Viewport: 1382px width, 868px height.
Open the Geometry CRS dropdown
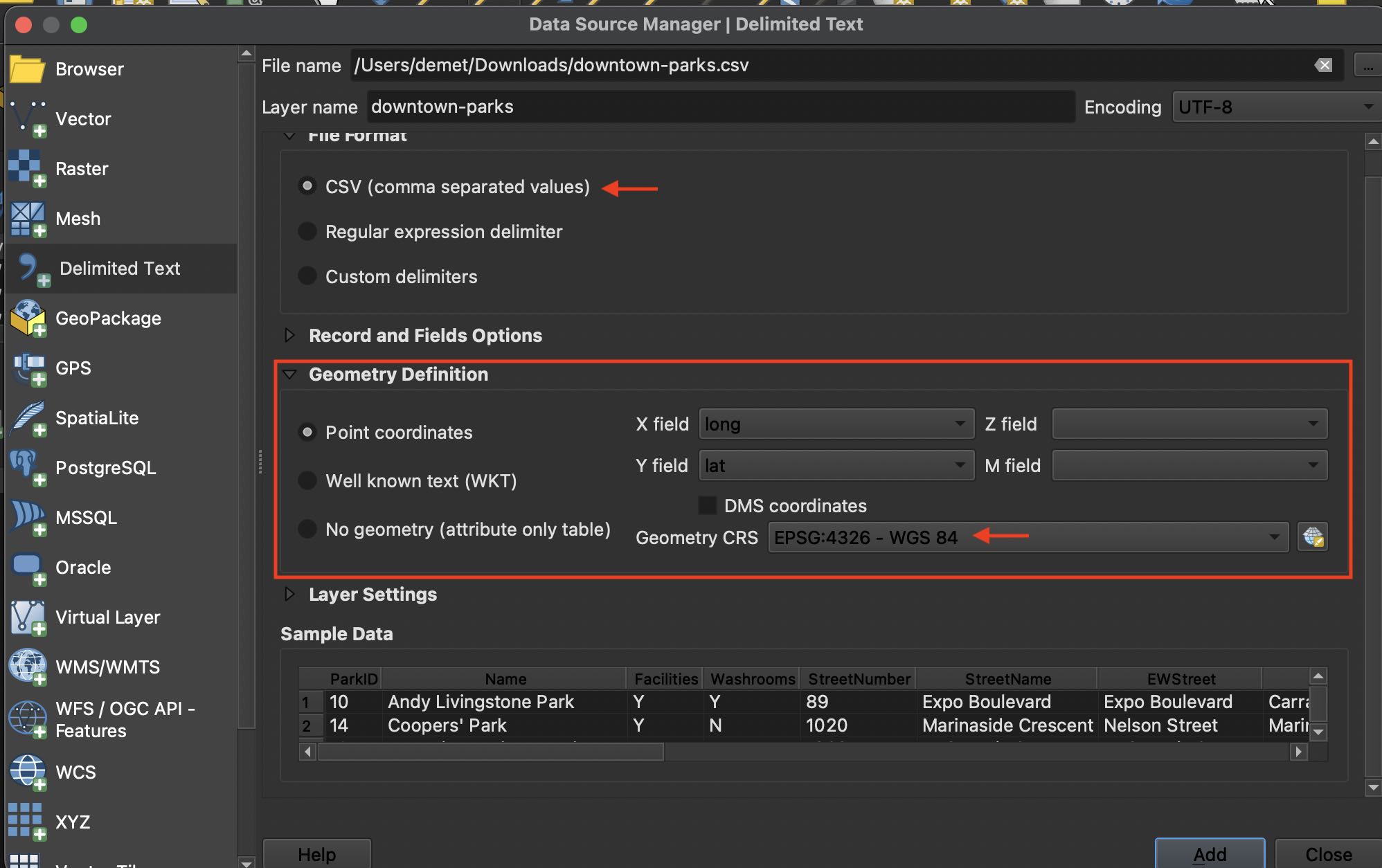(1028, 537)
